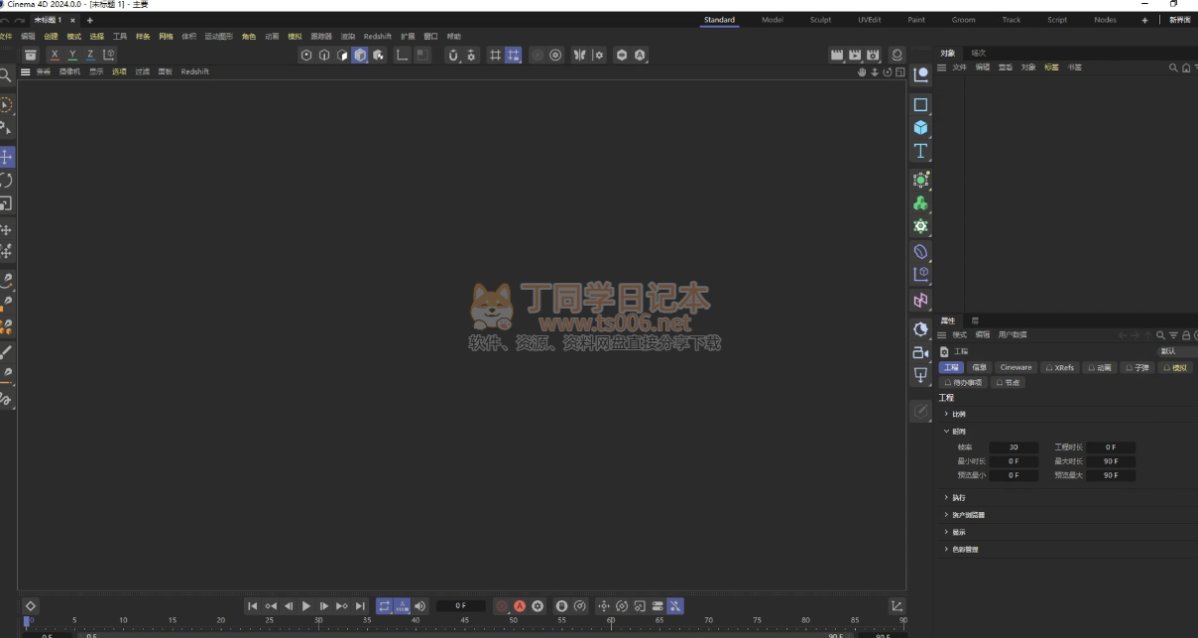Open the 默认 dropdown in attributes panel
1198x638 pixels.
(x=1175, y=352)
